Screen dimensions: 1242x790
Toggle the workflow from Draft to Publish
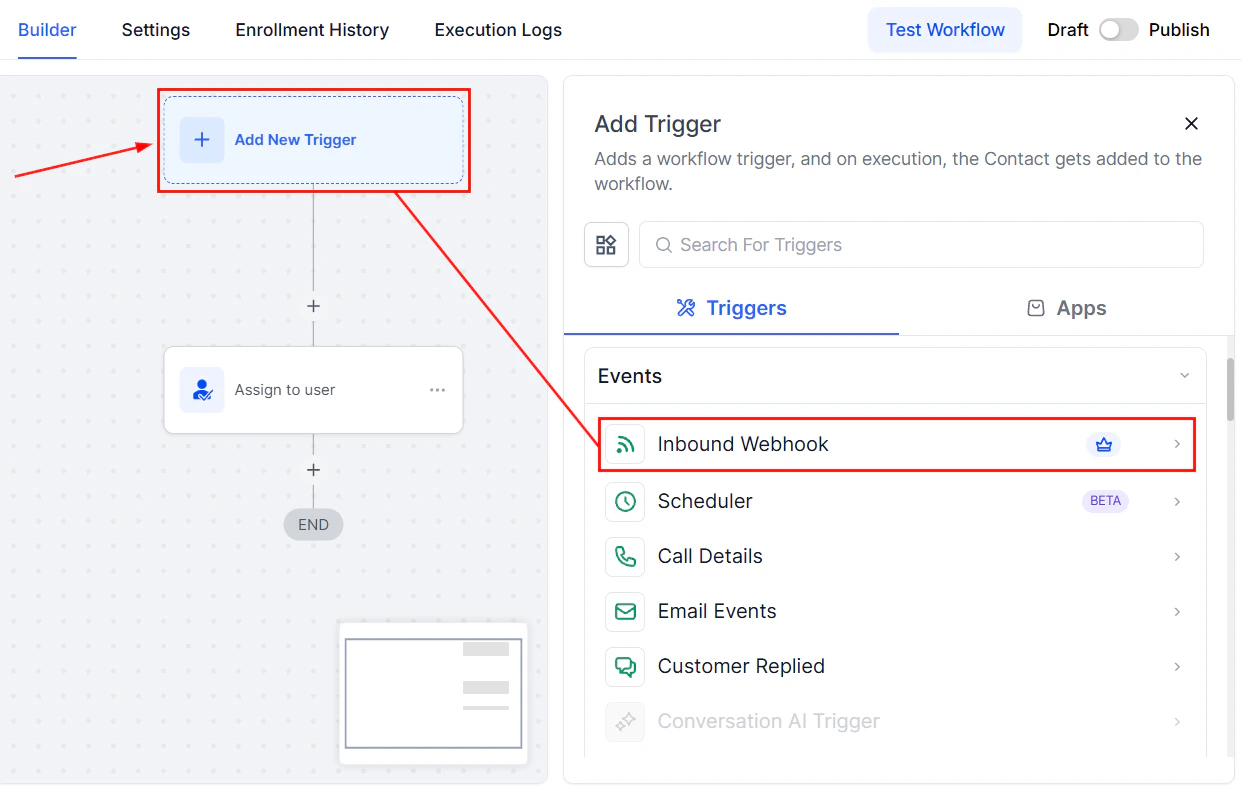pos(1119,29)
